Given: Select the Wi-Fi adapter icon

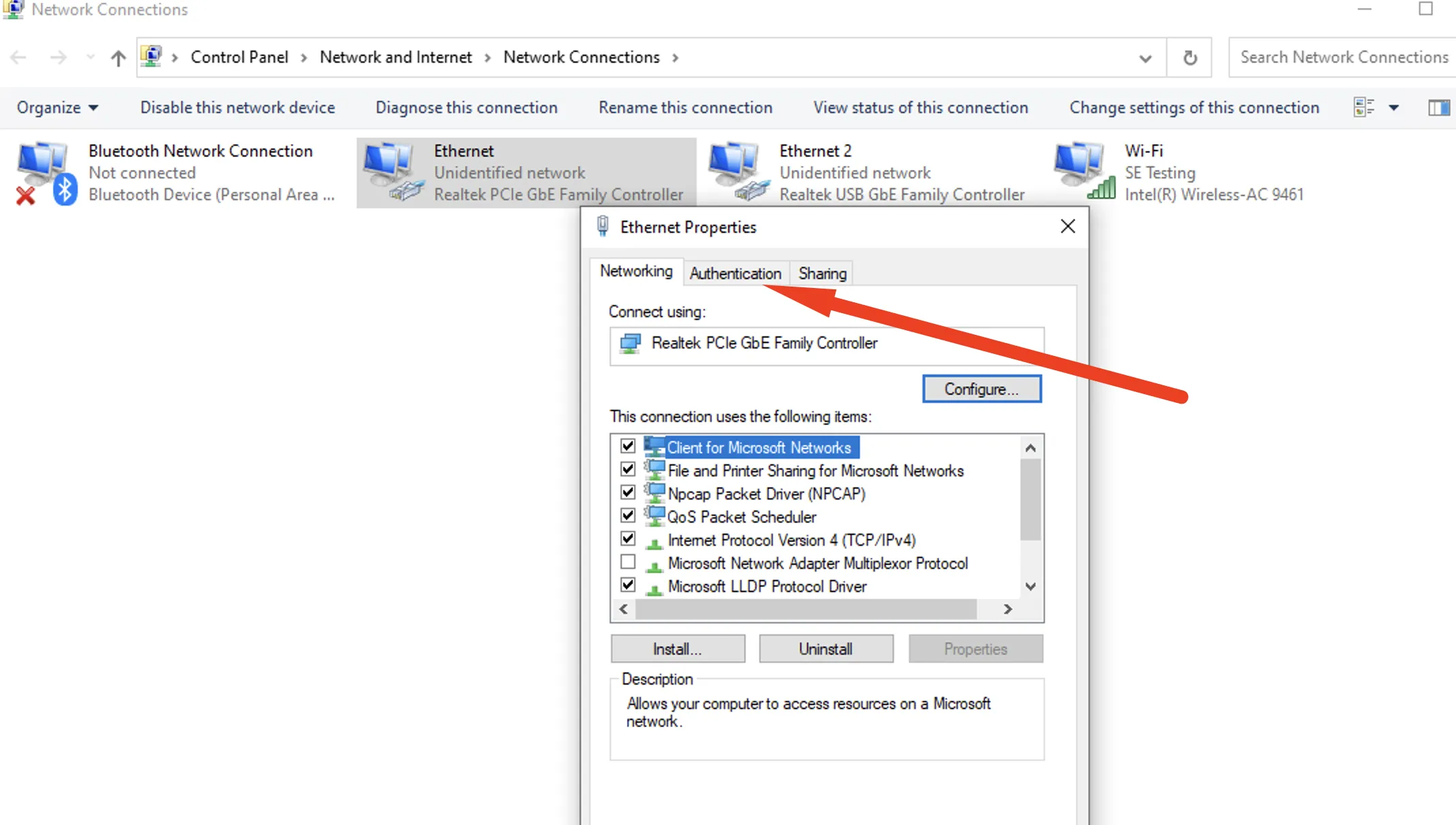Looking at the screenshot, I should pos(1085,171).
